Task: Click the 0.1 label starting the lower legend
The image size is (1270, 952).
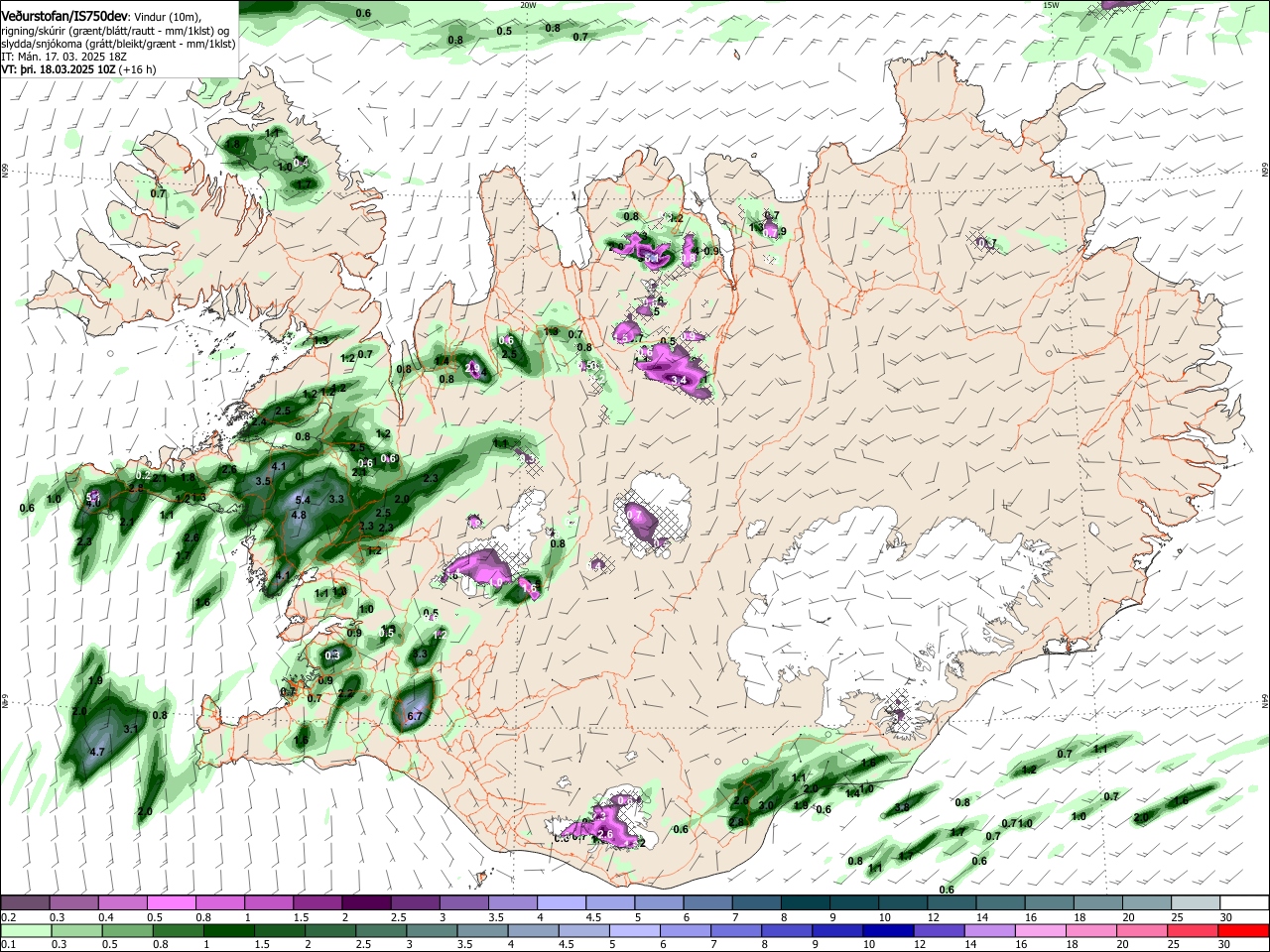Action: pyautogui.click(x=8, y=944)
